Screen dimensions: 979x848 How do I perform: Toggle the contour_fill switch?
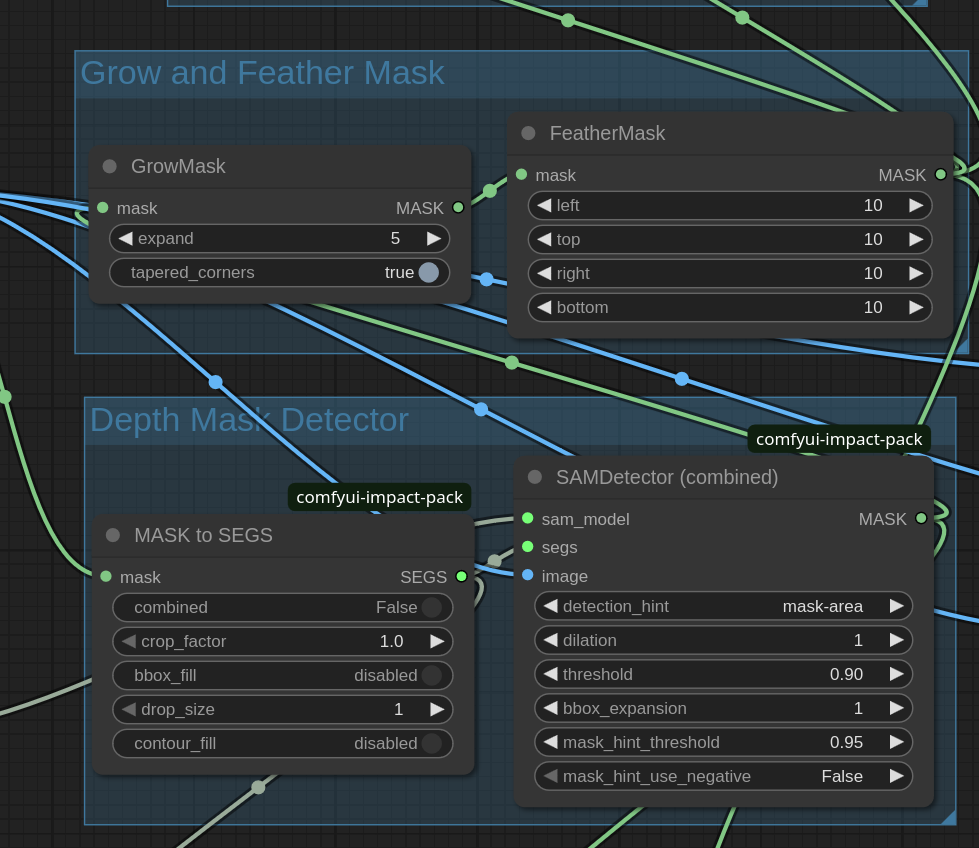click(x=432, y=744)
